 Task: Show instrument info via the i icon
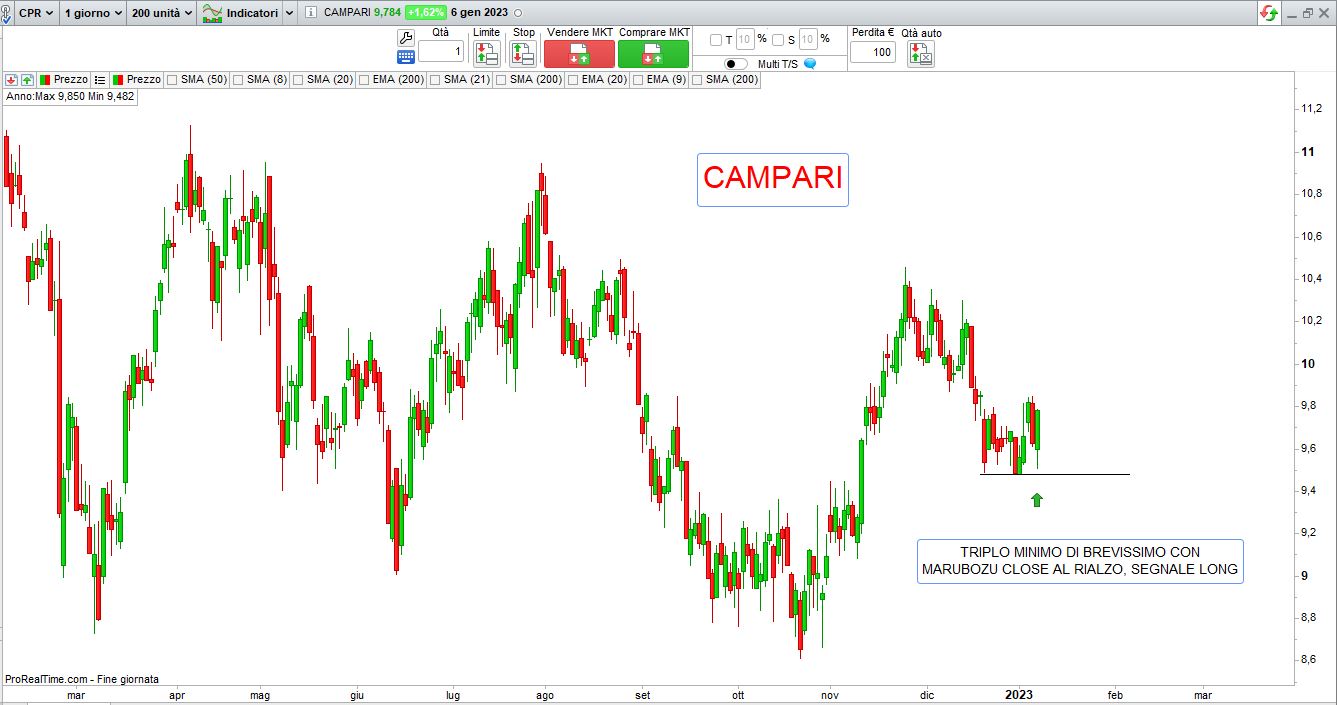click(x=310, y=13)
